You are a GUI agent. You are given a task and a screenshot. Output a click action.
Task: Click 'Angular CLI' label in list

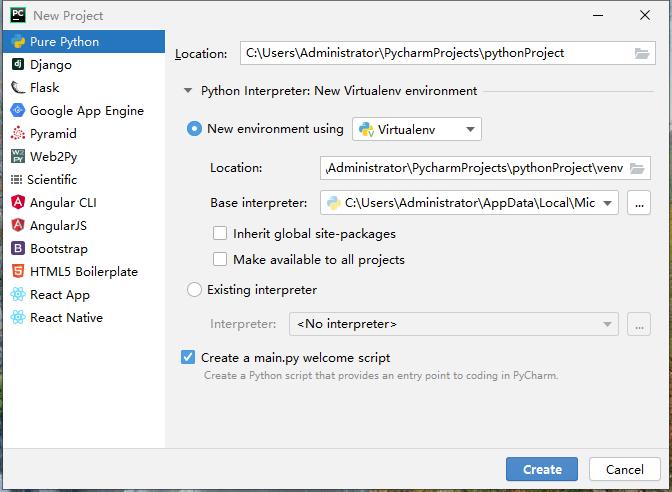[x=63, y=202]
